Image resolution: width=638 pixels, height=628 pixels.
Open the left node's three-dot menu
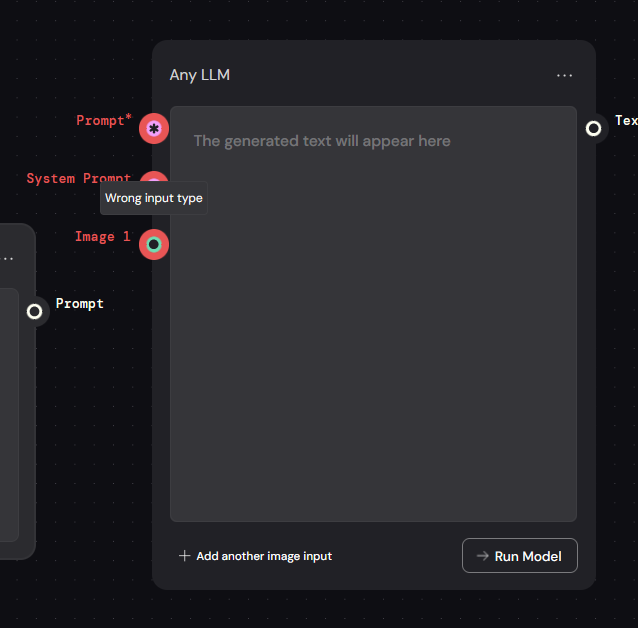(x=8, y=258)
